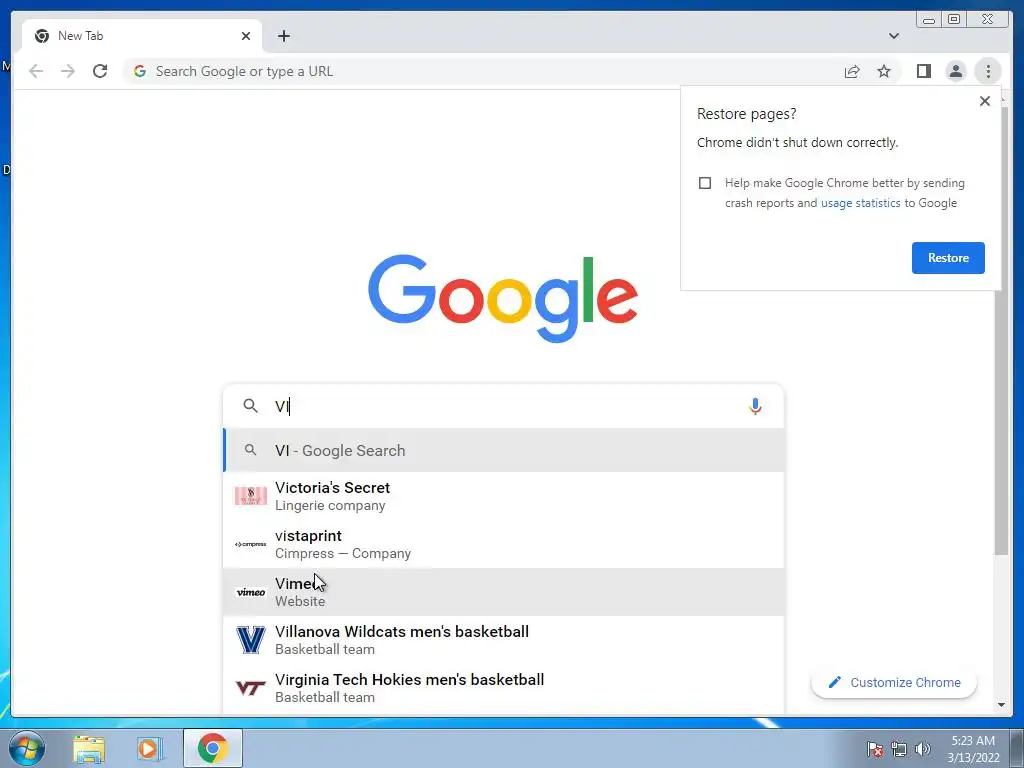
Task: Select Villanova Wildcats men's basketball suggestion
Action: [x=504, y=640]
